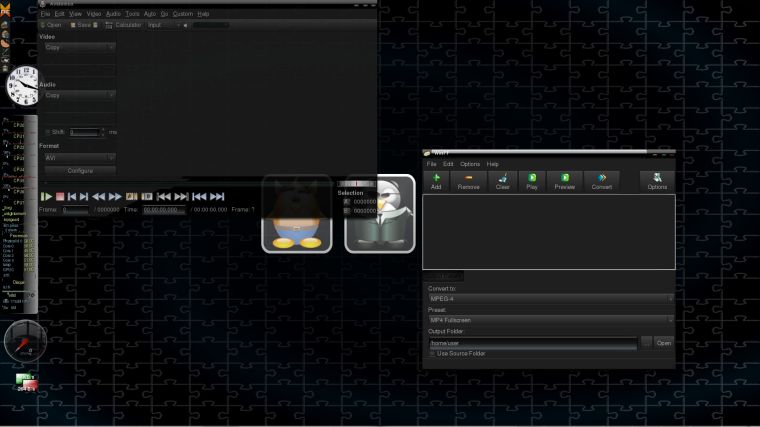Click the red Stop button in Avidemux
Viewport: 760px width, 427px height.
click(x=60, y=196)
